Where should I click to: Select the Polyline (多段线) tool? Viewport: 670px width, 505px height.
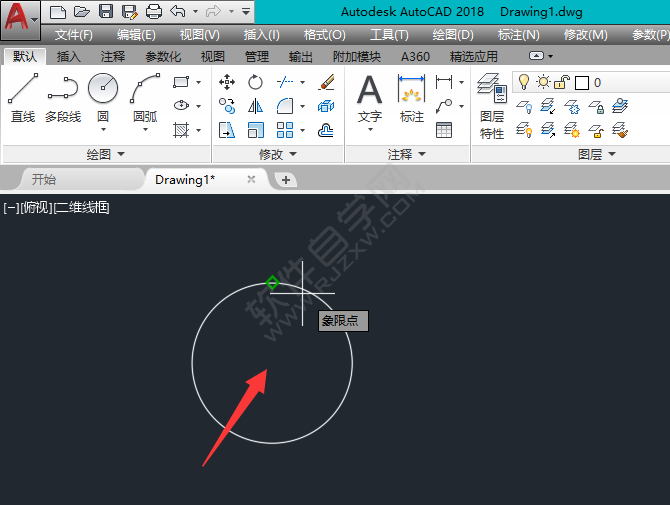click(63, 99)
